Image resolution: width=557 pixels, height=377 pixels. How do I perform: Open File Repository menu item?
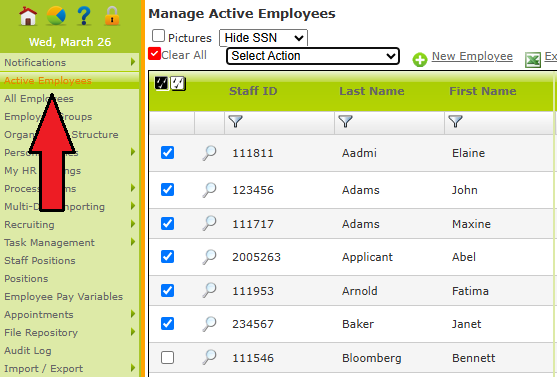click(41, 333)
